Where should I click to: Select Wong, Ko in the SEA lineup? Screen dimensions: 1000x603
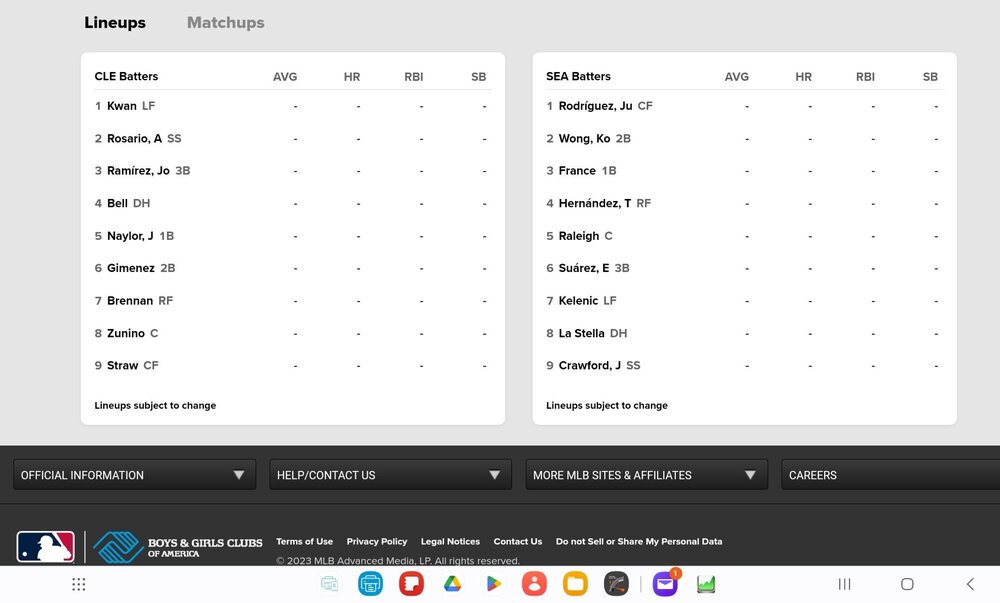[x=584, y=138]
